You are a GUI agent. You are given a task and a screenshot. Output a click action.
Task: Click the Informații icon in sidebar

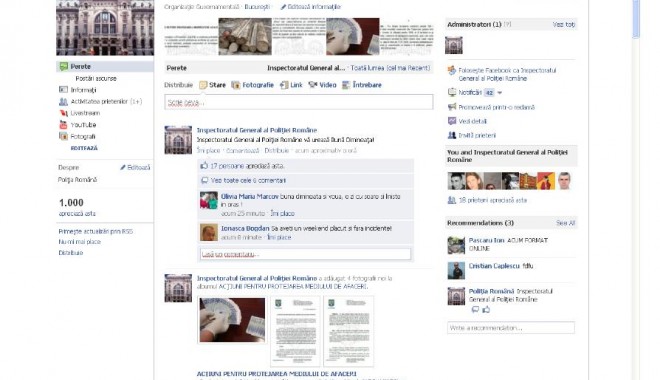click(x=63, y=90)
